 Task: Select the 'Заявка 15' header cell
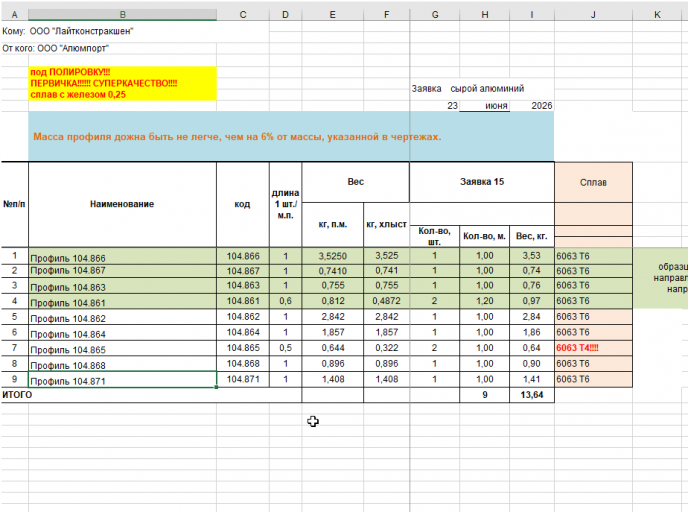click(x=482, y=182)
